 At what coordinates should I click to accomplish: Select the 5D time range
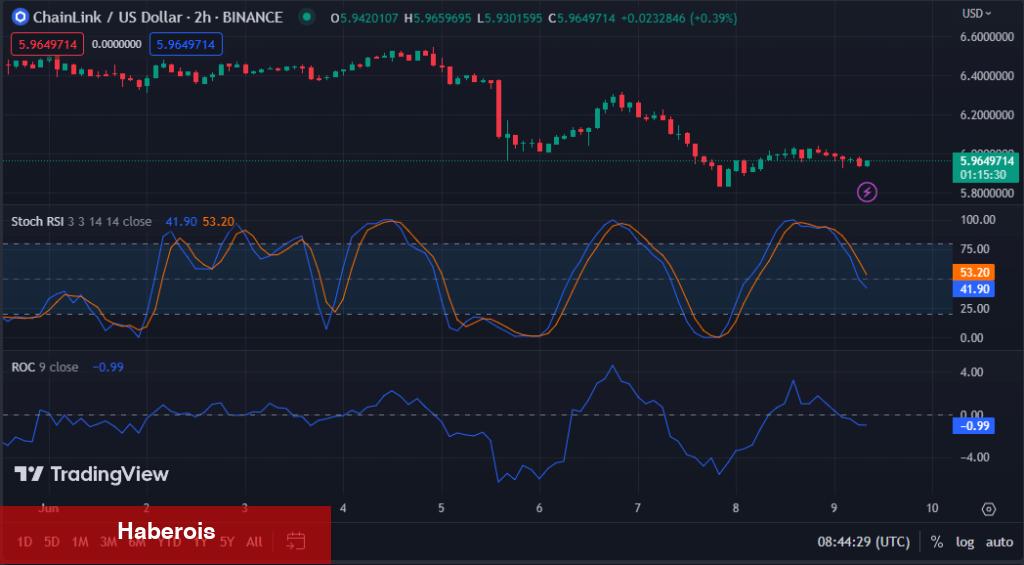pyautogui.click(x=52, y=541)
